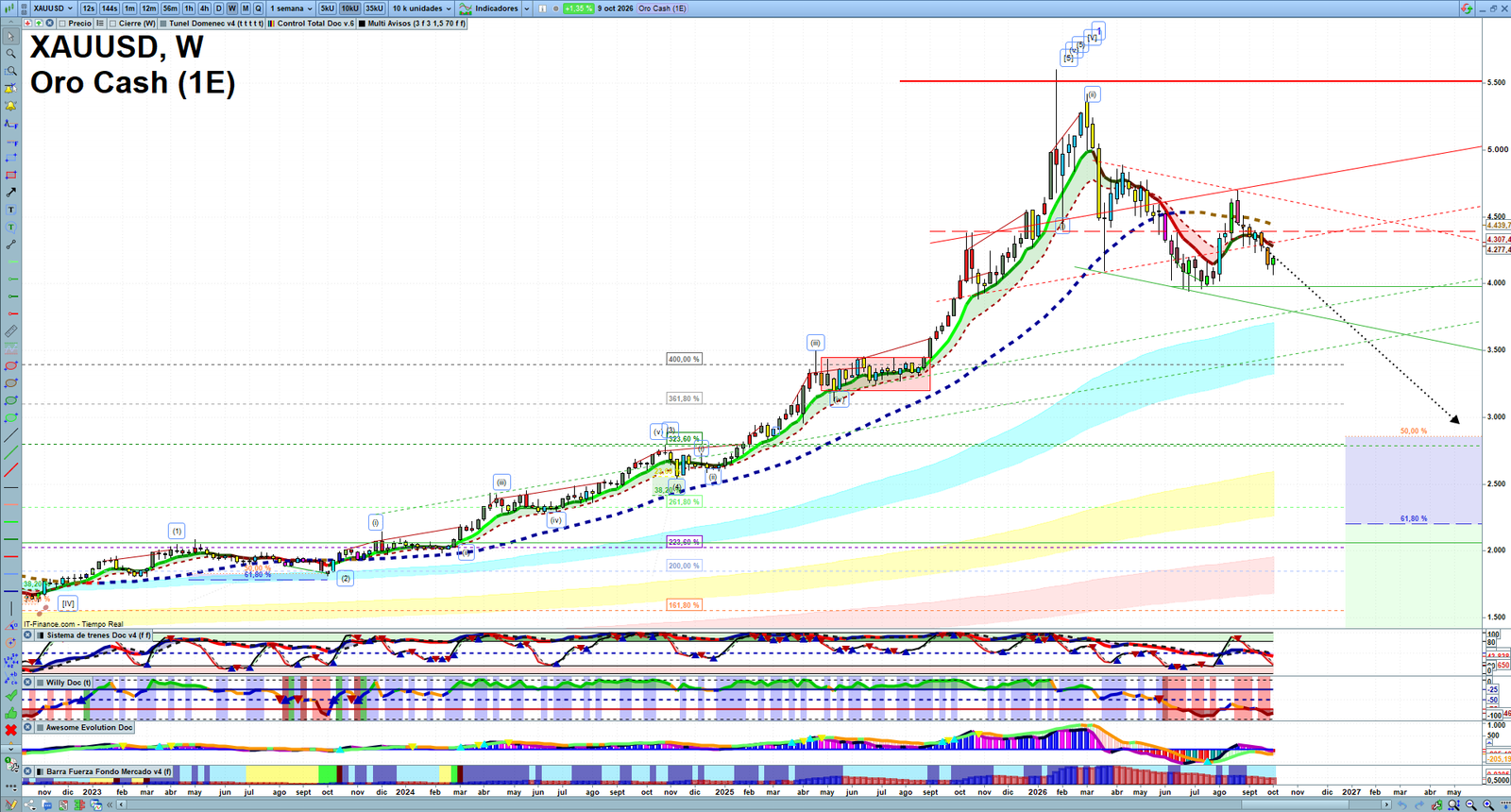Select the red ellipse drawing tool
Image resolution: width=1511 pixels, height=812 pixels.
pyautogui.click(x=10, y=366)
